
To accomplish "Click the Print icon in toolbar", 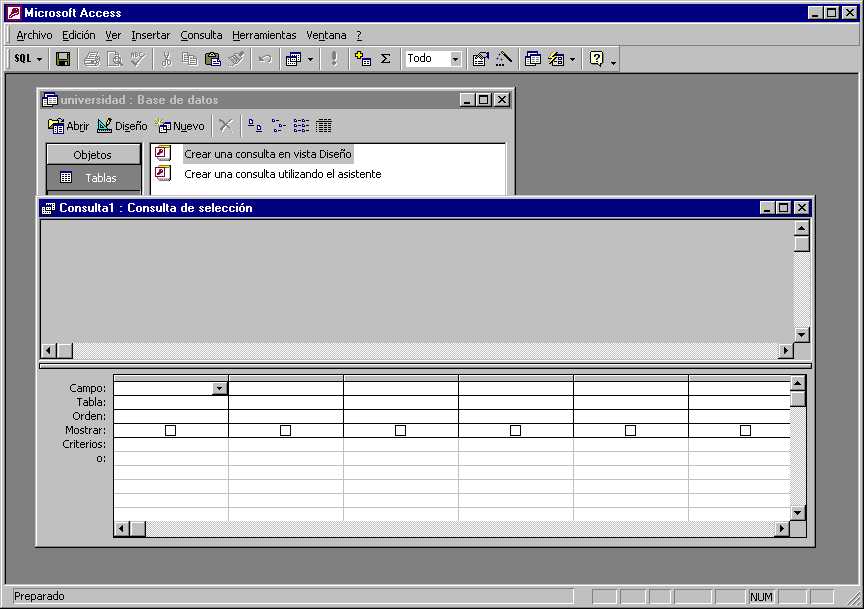I will pyautogui.click(x=92, y=58).
